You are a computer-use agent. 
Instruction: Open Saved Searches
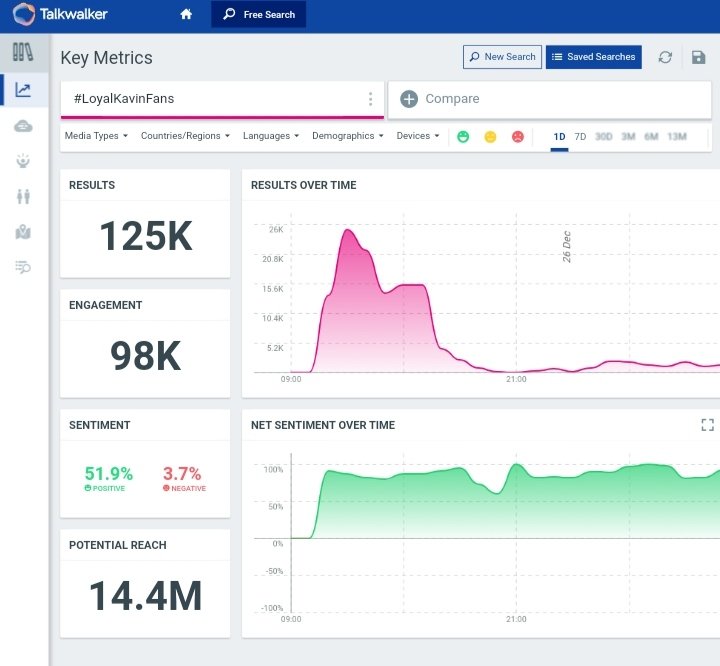594,57
